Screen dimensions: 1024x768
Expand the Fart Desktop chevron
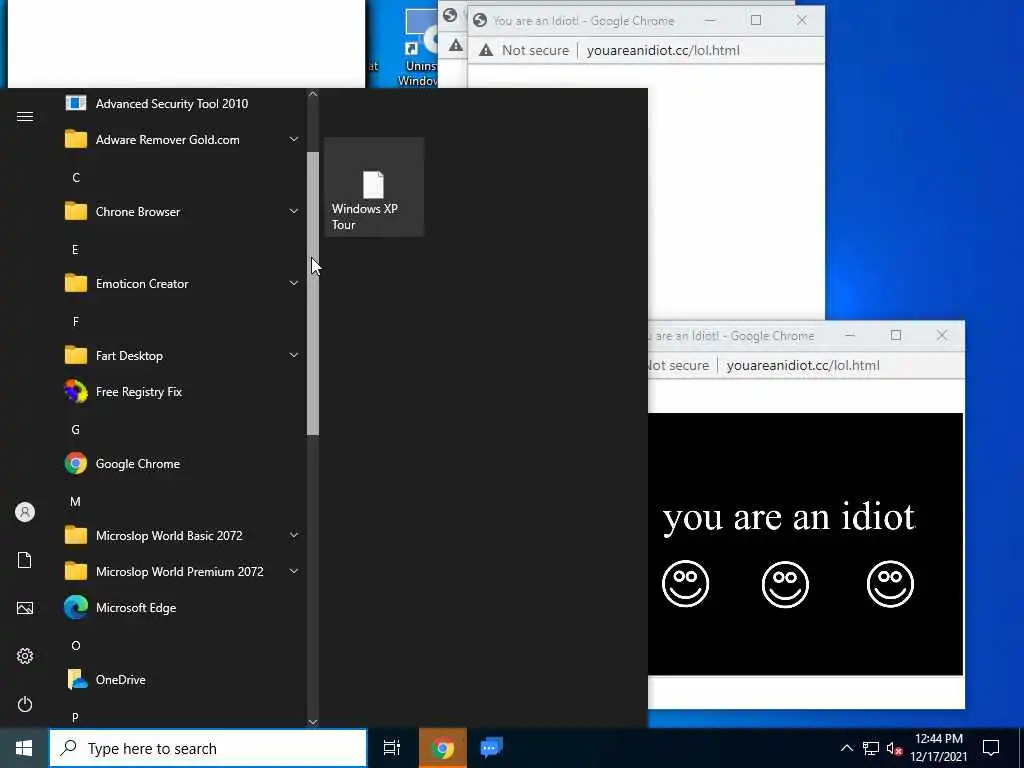[x=294, y=355]
